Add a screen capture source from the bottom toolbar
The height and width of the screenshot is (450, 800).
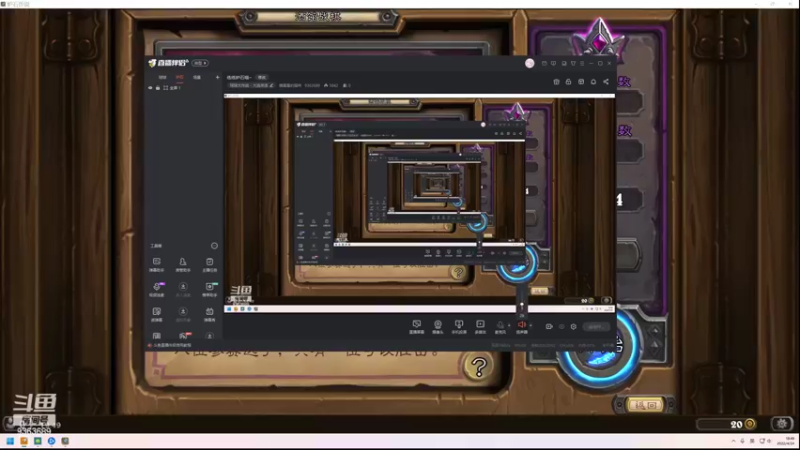[x=417, y=327]
